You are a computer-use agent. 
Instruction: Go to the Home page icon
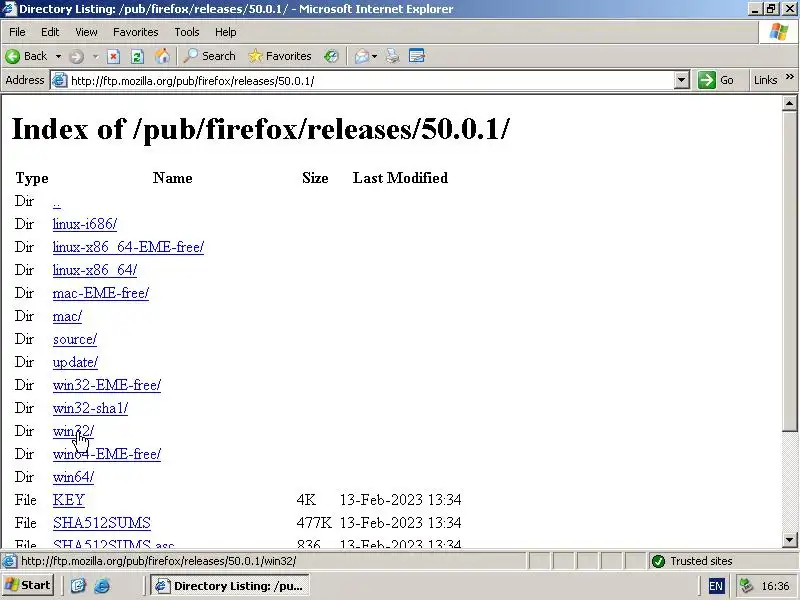[162, 56]
